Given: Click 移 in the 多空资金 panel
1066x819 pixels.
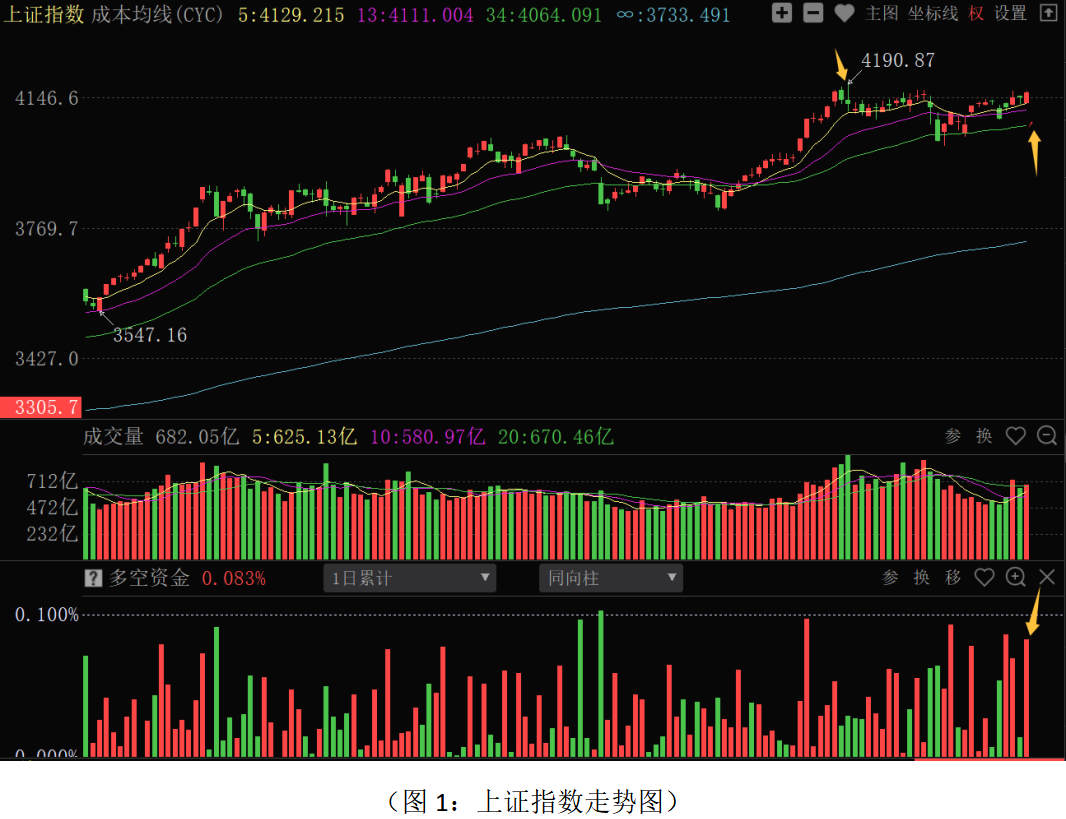Looking at the screenshot, I should pos(953,577).
